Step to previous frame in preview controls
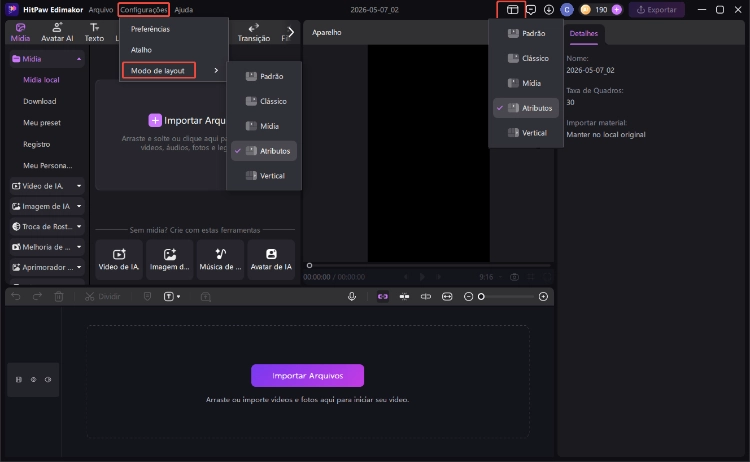 point(406,277)
